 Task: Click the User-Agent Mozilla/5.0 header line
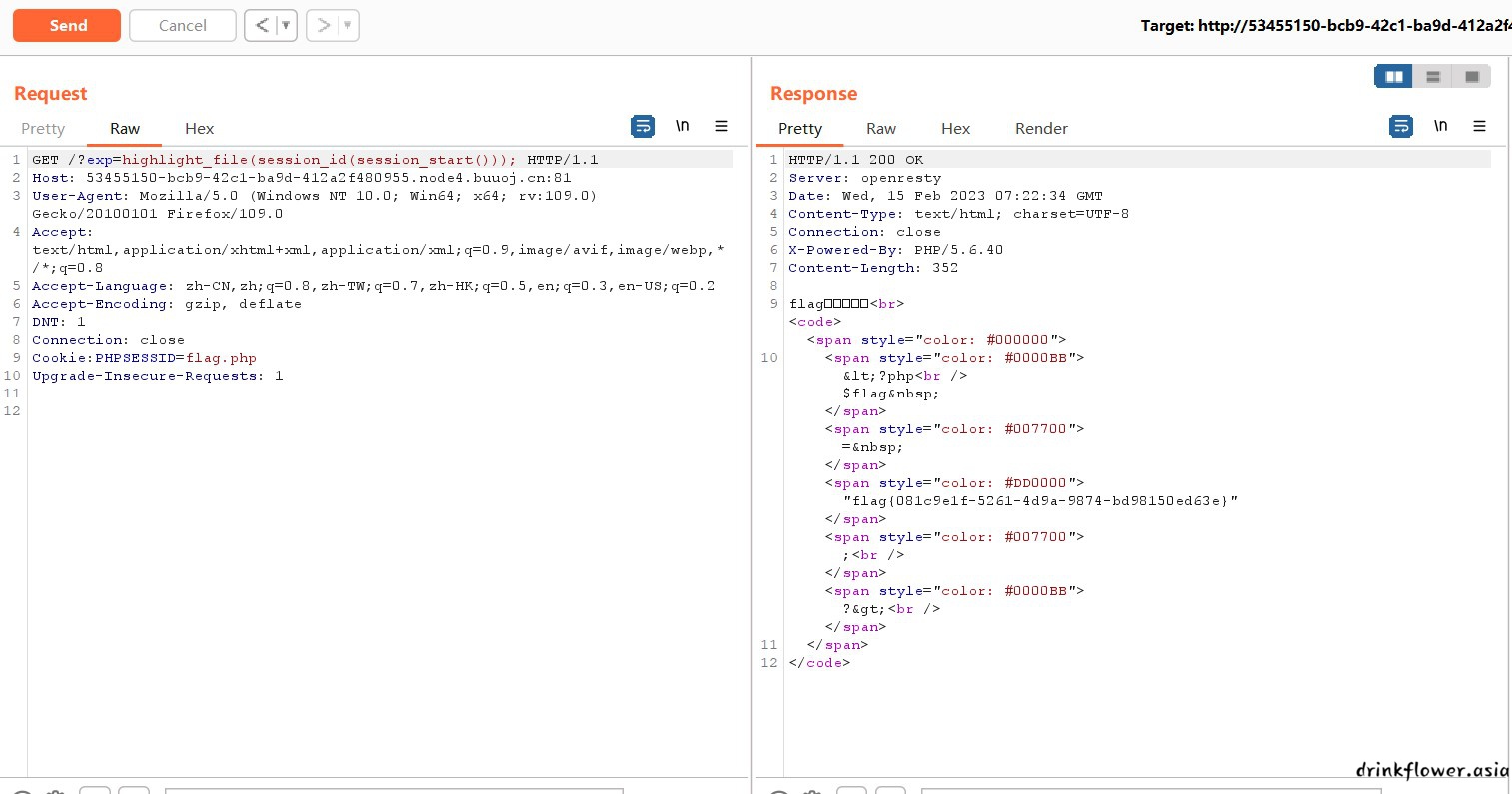[x=314, y=204]
